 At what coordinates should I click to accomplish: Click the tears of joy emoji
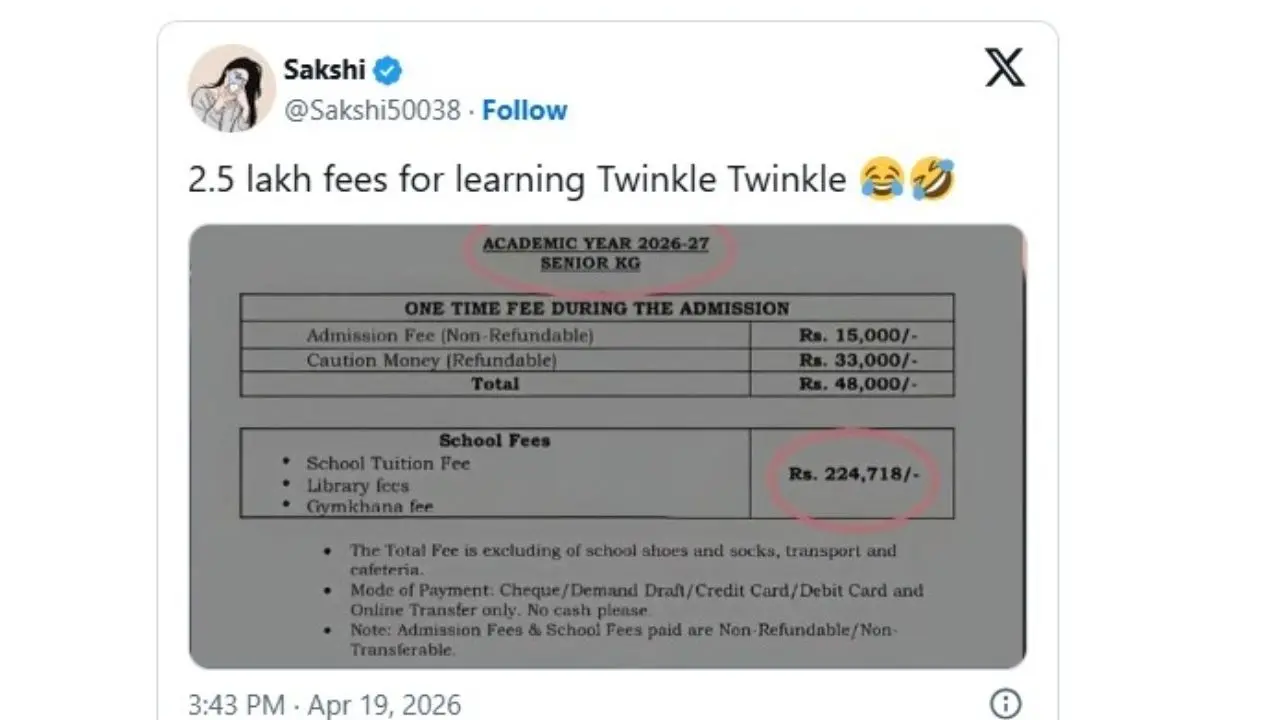(x=882, y=181)
